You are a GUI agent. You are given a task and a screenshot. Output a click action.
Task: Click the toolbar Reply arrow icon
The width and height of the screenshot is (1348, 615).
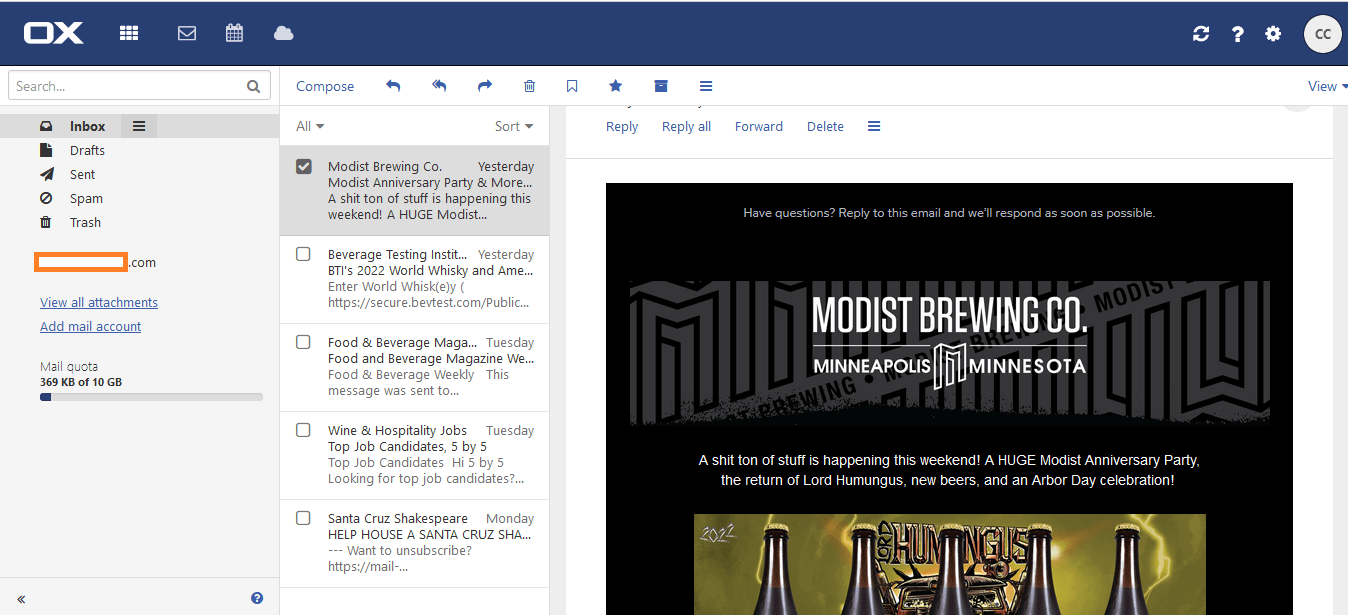[x=393, y=86]
